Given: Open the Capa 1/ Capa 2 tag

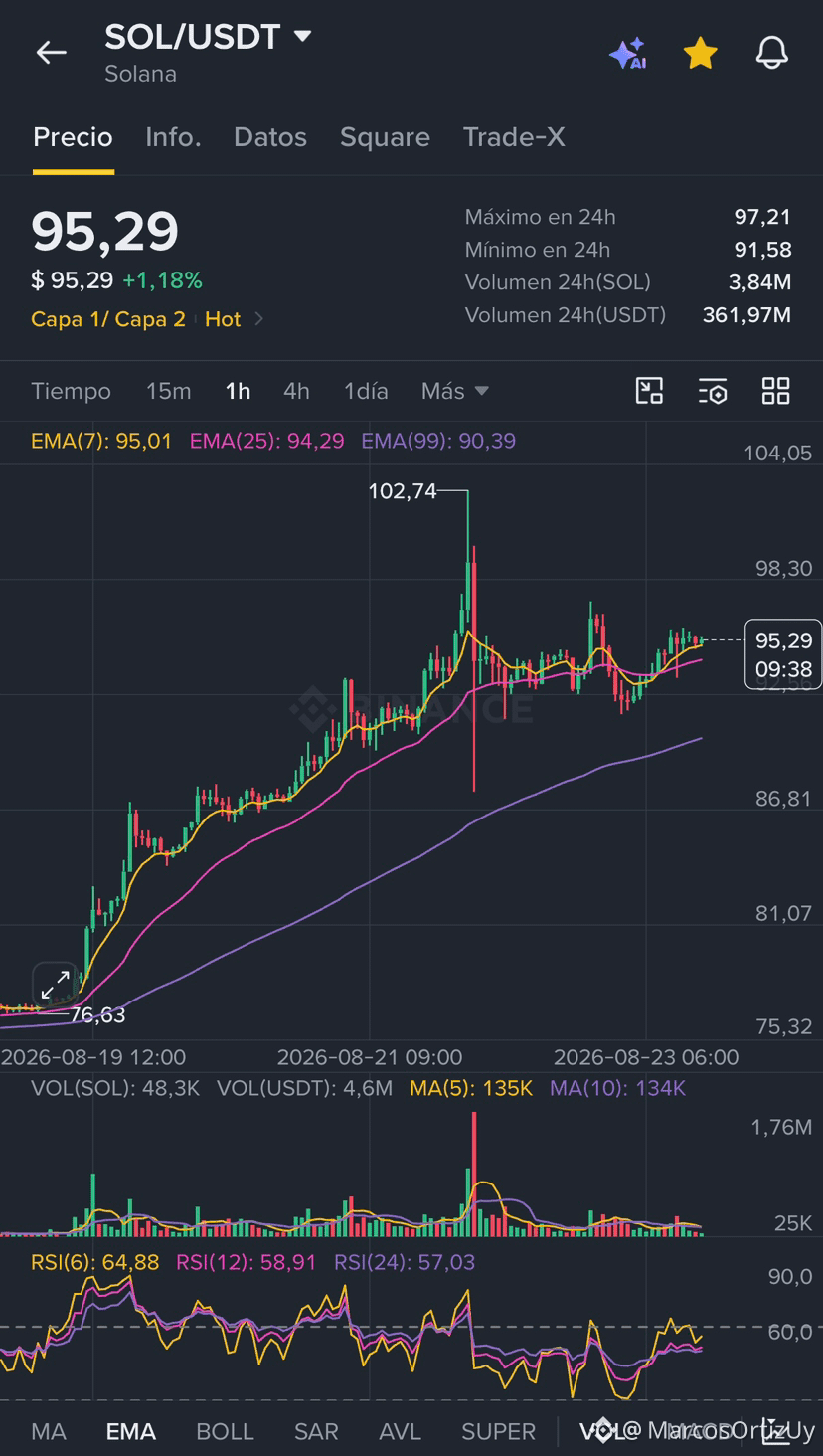Looking at the screenshot, I should pos(108,319).
